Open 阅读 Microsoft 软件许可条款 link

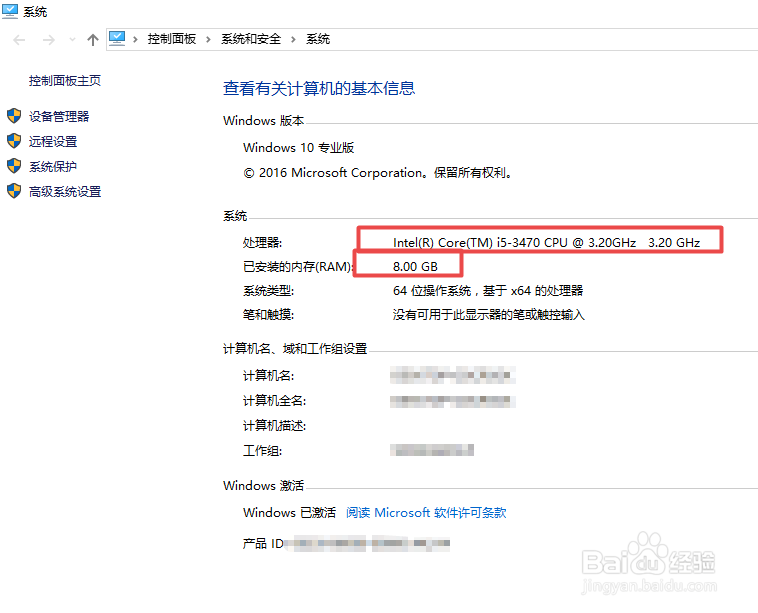pos(426,512)
